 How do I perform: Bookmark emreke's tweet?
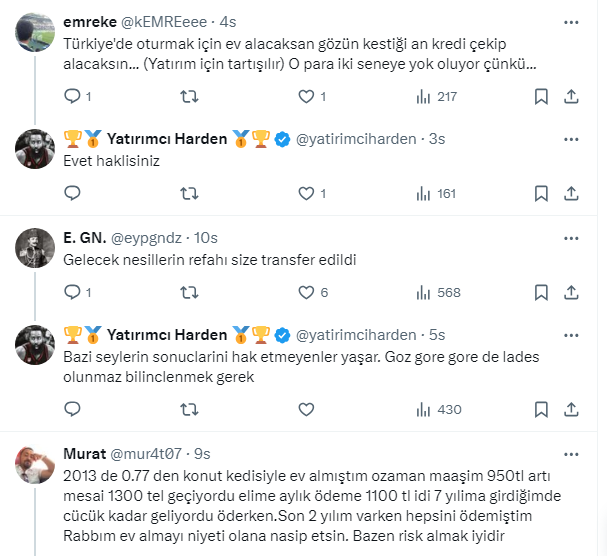pos(541,96)
